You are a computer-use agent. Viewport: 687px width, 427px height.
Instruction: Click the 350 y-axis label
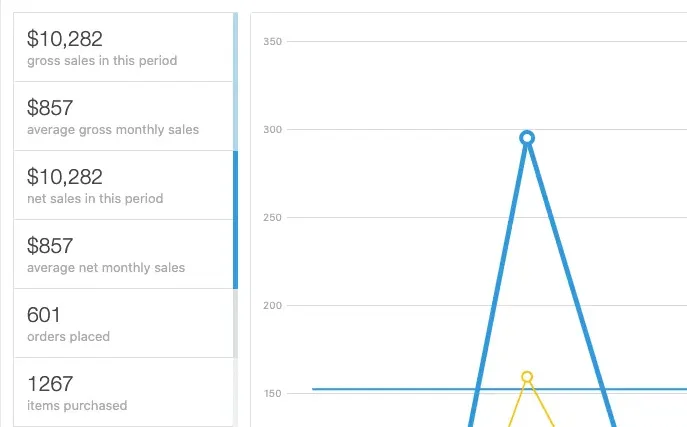[272, 41]
